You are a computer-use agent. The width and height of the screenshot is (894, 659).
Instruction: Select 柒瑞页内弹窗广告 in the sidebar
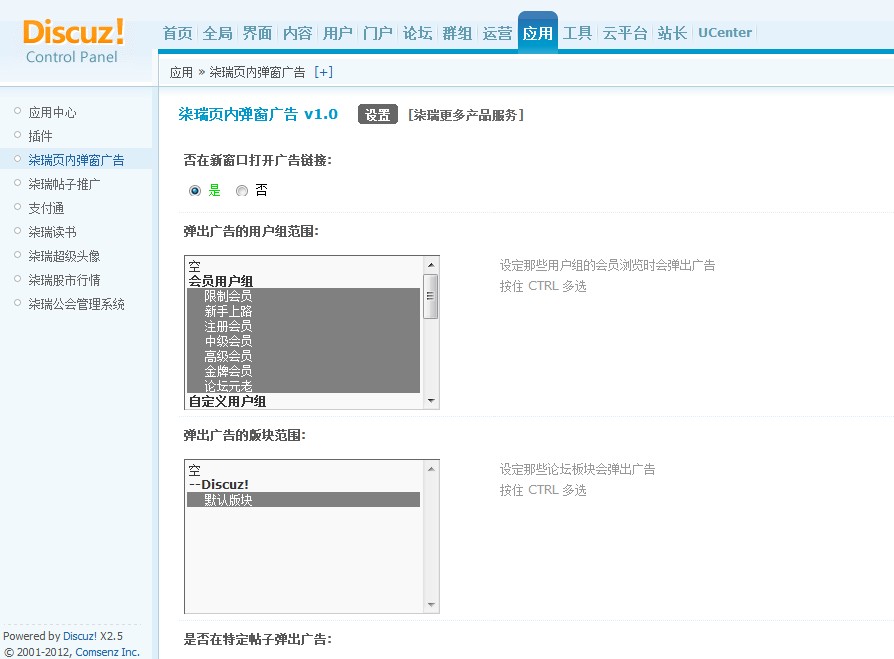coord(76,160)
